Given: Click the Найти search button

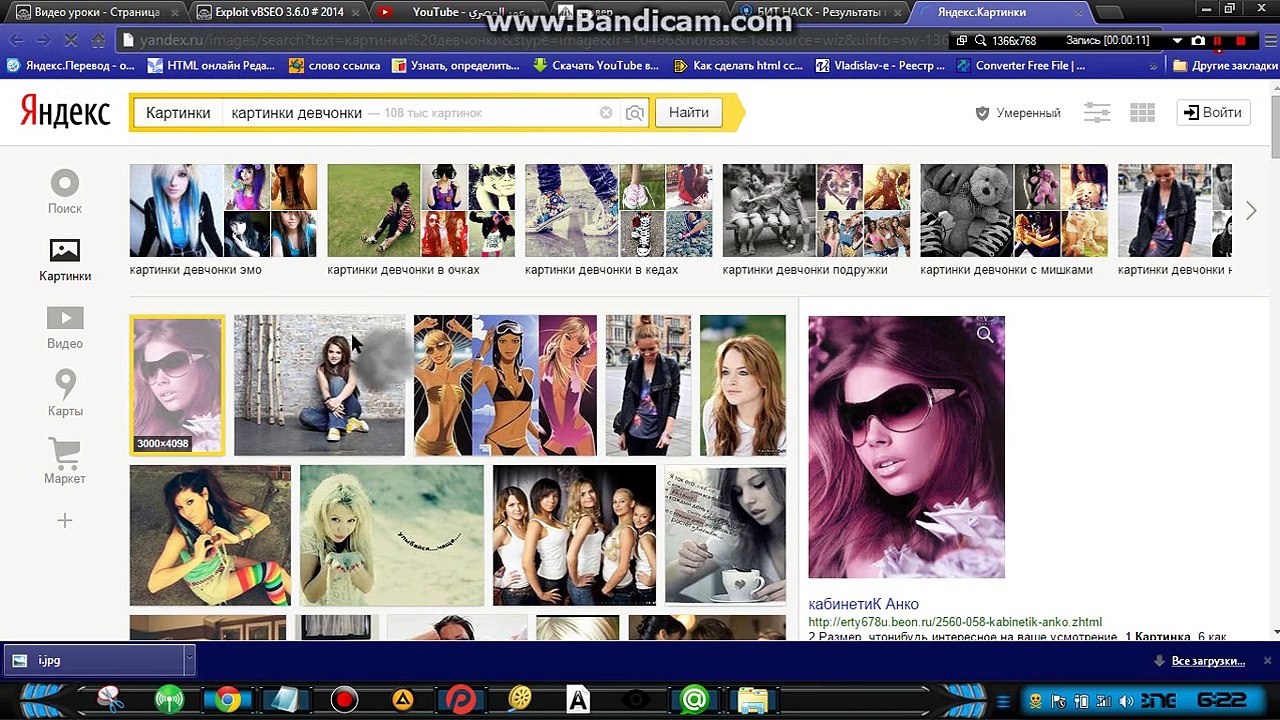Looking at the screenshot, I should point(688,112).
